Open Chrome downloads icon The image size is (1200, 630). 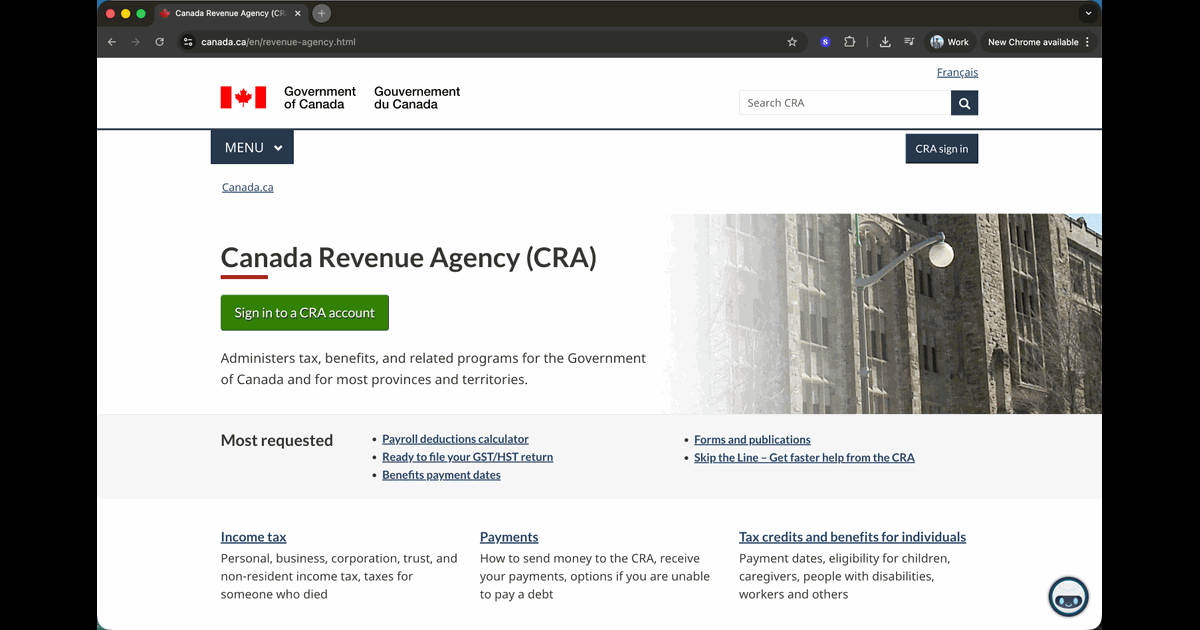coord(885,42)
